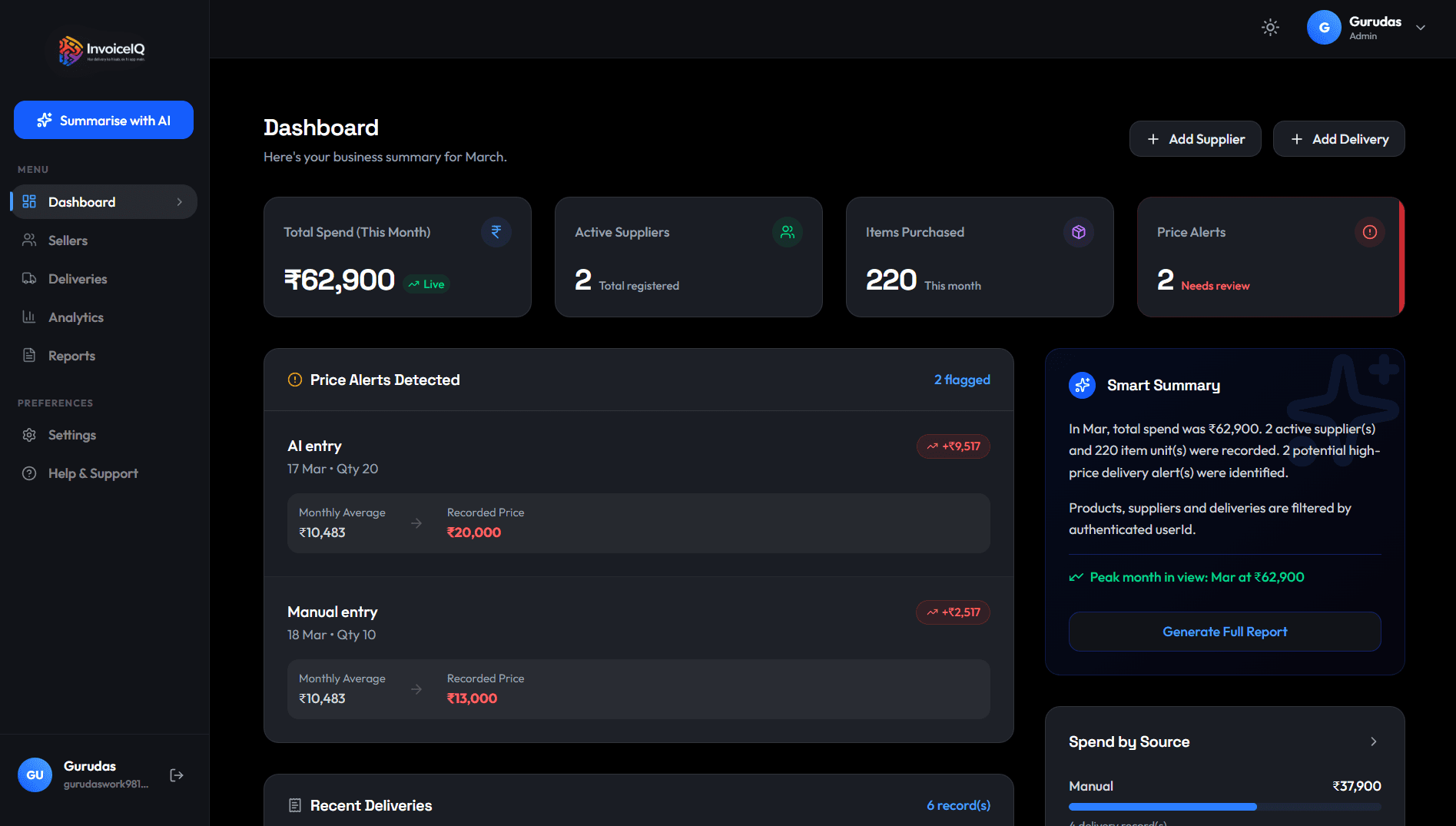The image size is (1456, 826).
Task: Click the InvoiceIQ logo
Action: [x=102, y=51]
